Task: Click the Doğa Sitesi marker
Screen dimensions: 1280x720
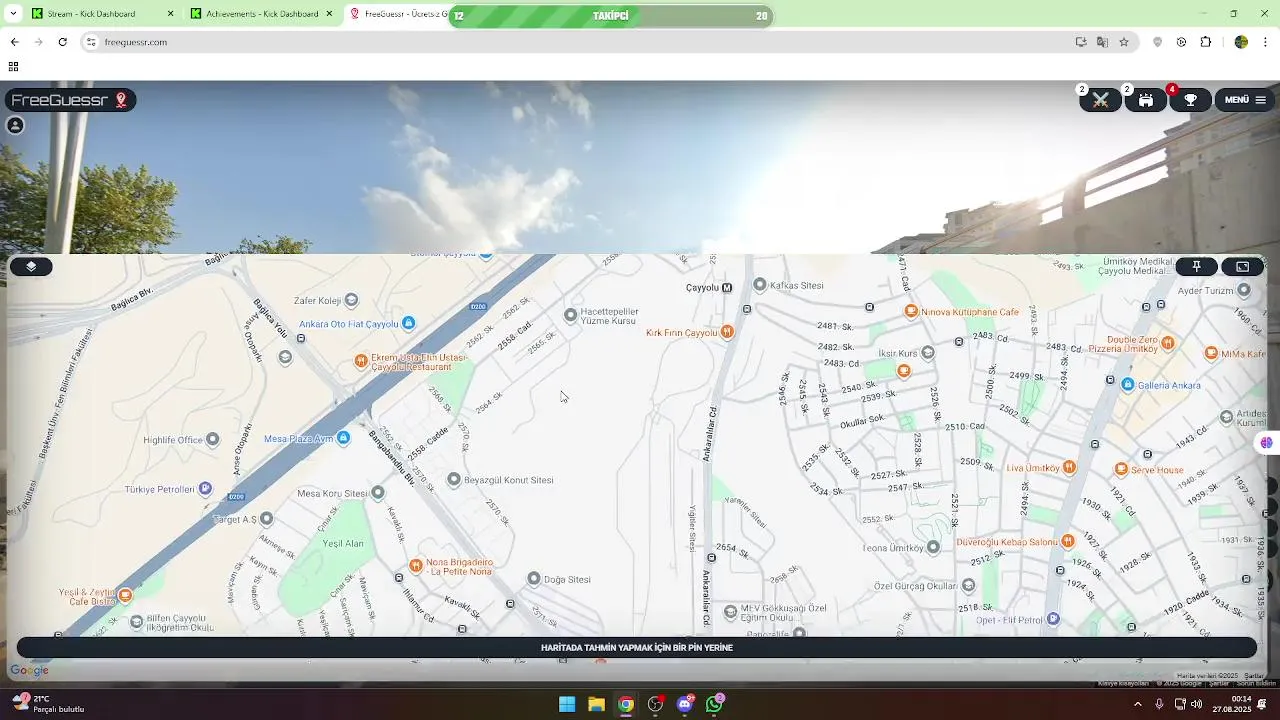Action: tap(533, 579)
